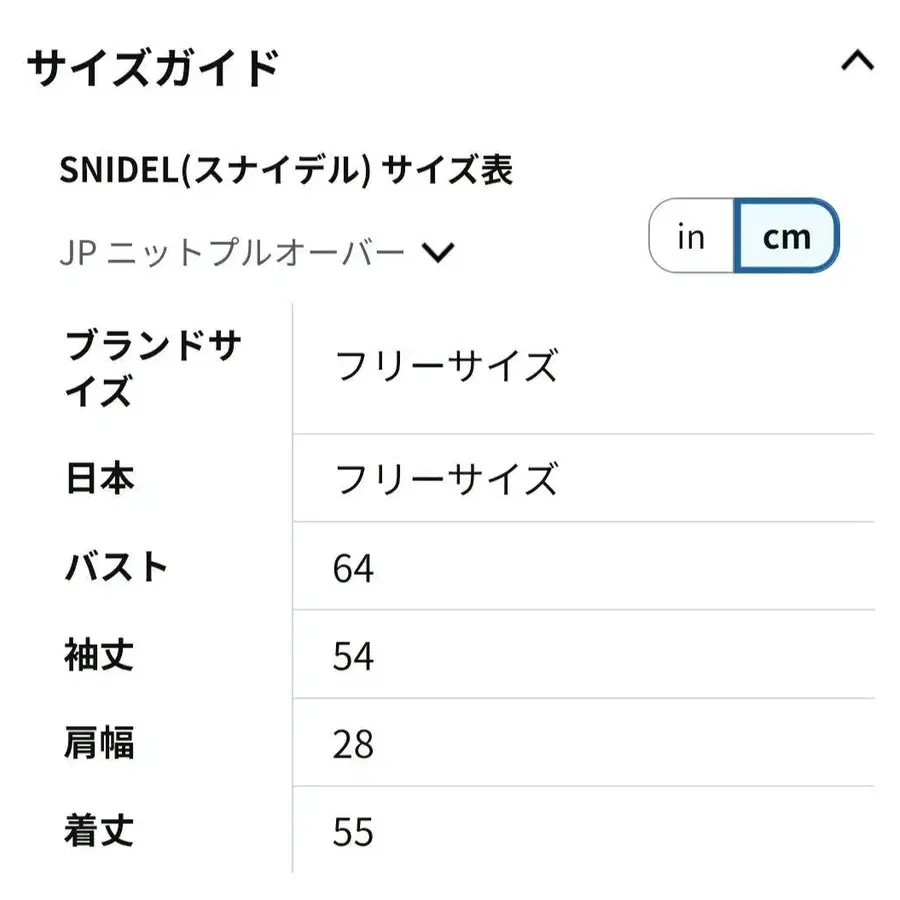The image size is (900, 900).
Task: Switch the unit toggle to inches
Action: pos(690,236)
